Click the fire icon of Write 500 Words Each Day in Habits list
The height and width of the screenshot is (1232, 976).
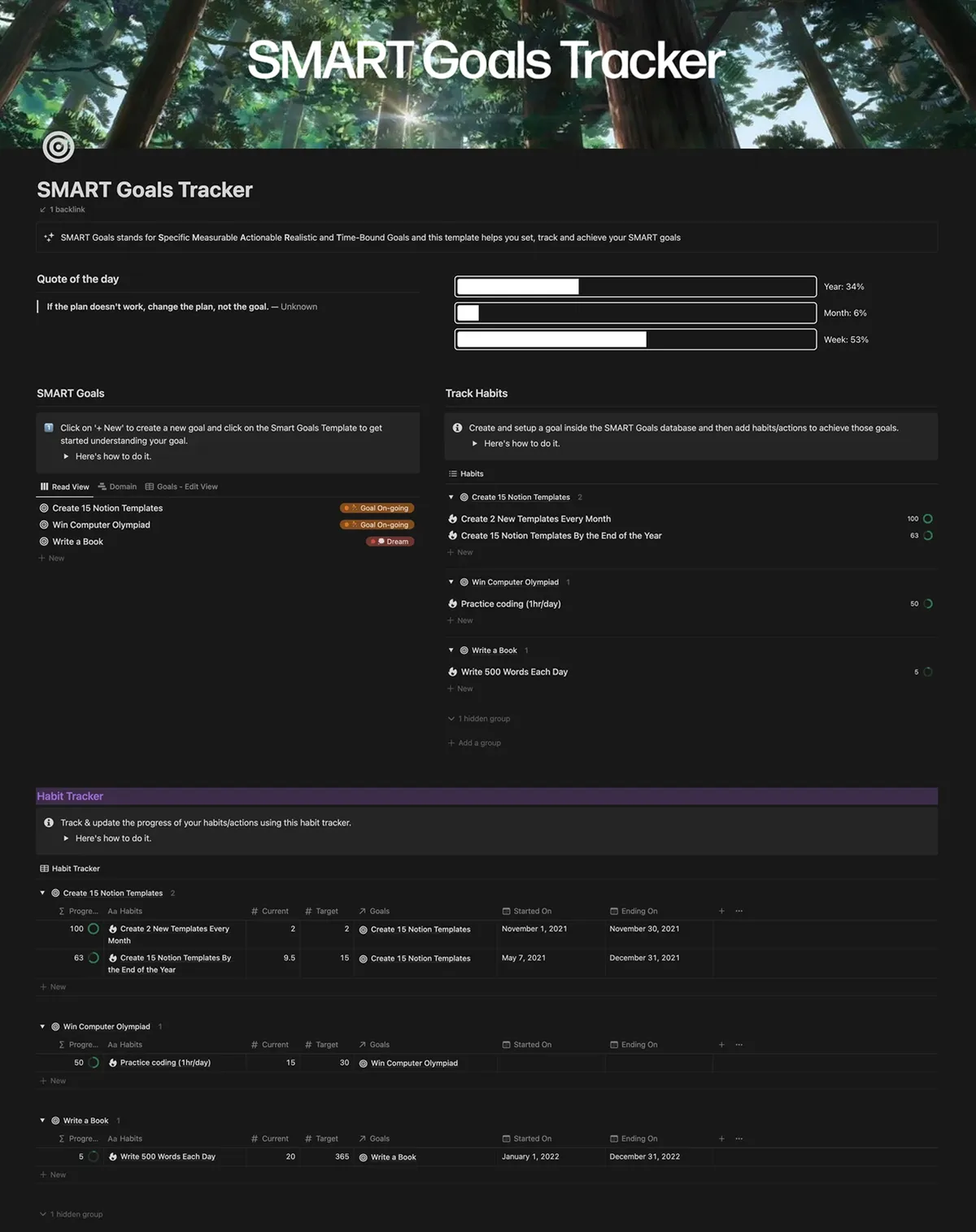453,672
